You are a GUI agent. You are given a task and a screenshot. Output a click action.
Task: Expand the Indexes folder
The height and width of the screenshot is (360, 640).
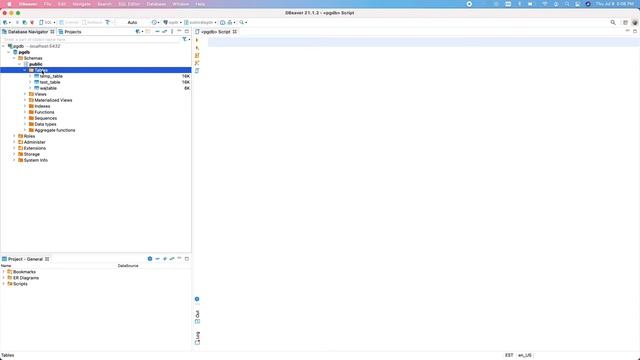(x=25, y=106)
